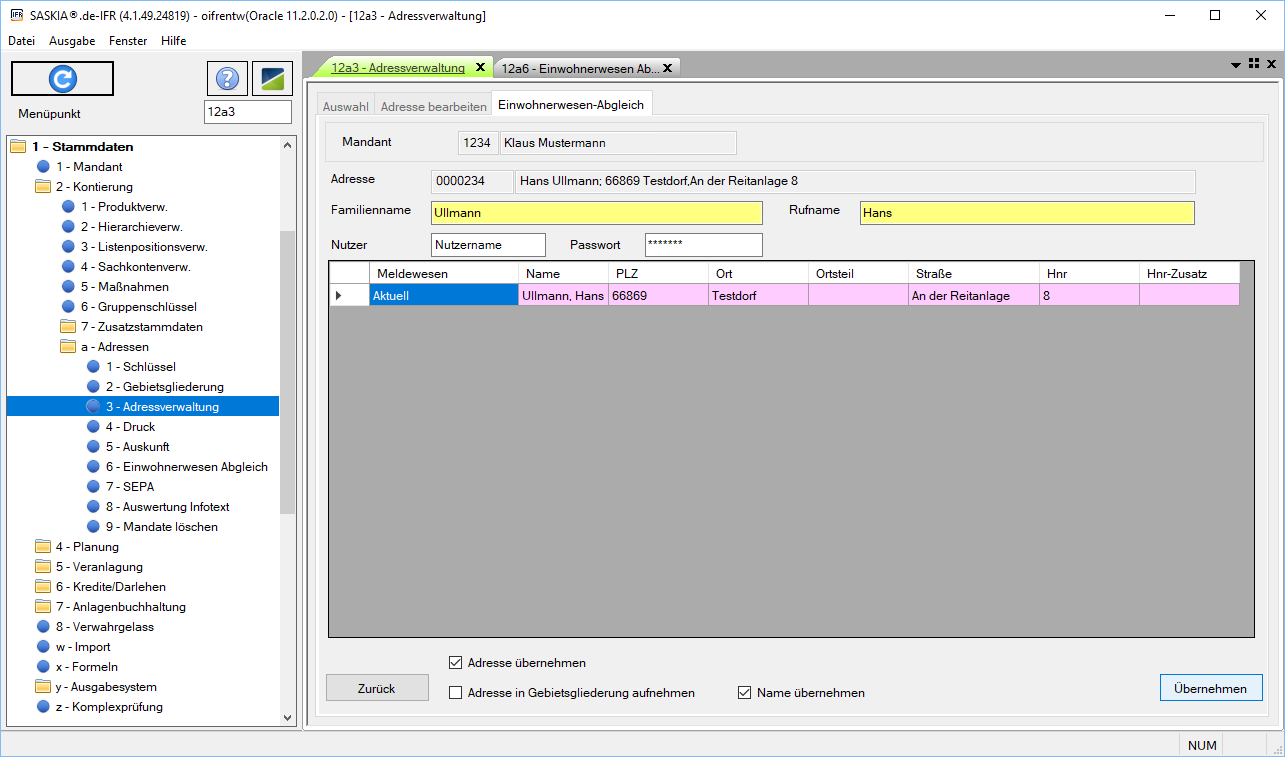
Task: Expand the 7 - Zusatzstammdaten folder
Action: (68, 327)
